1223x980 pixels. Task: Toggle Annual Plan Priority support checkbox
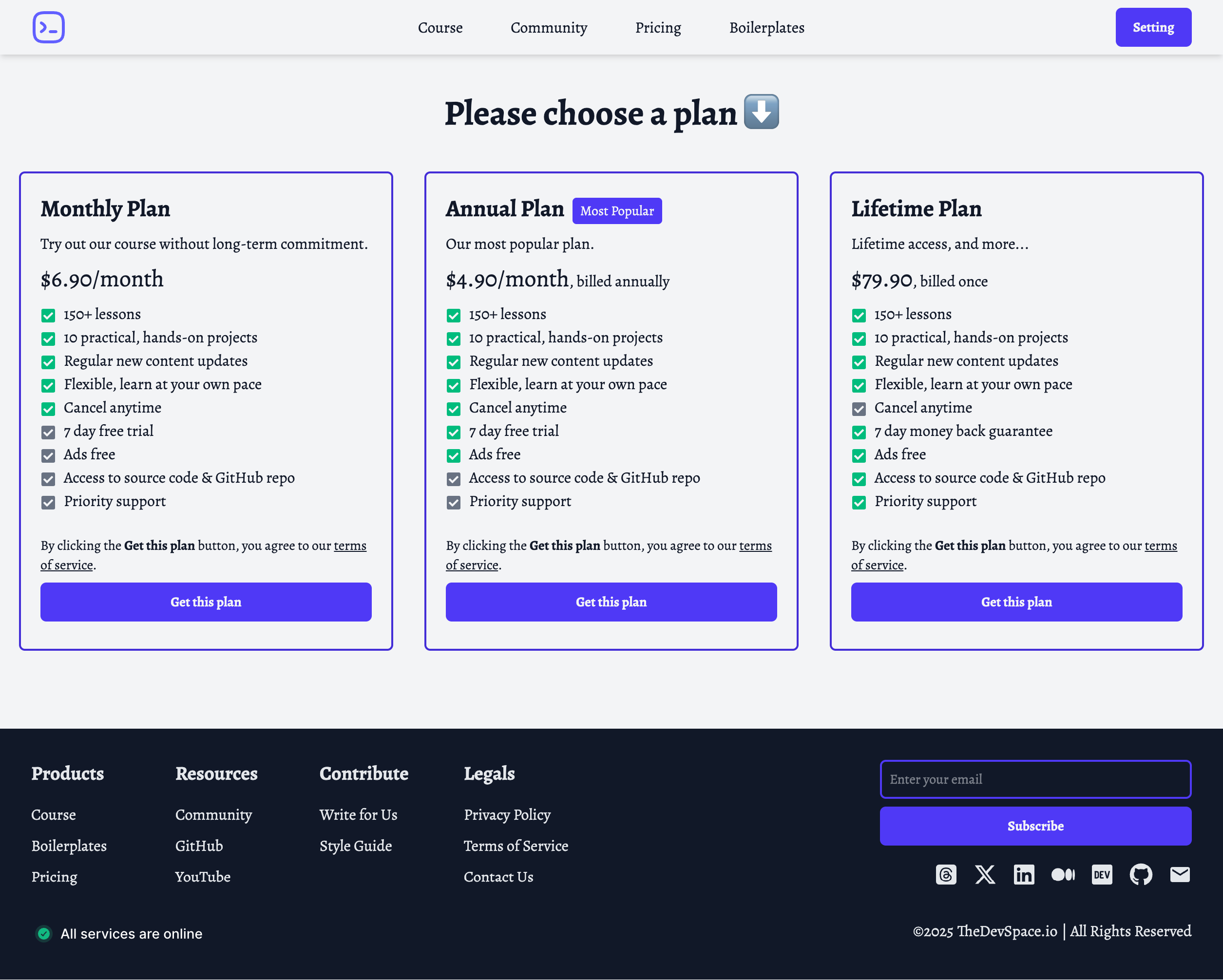tap(453, 503)
